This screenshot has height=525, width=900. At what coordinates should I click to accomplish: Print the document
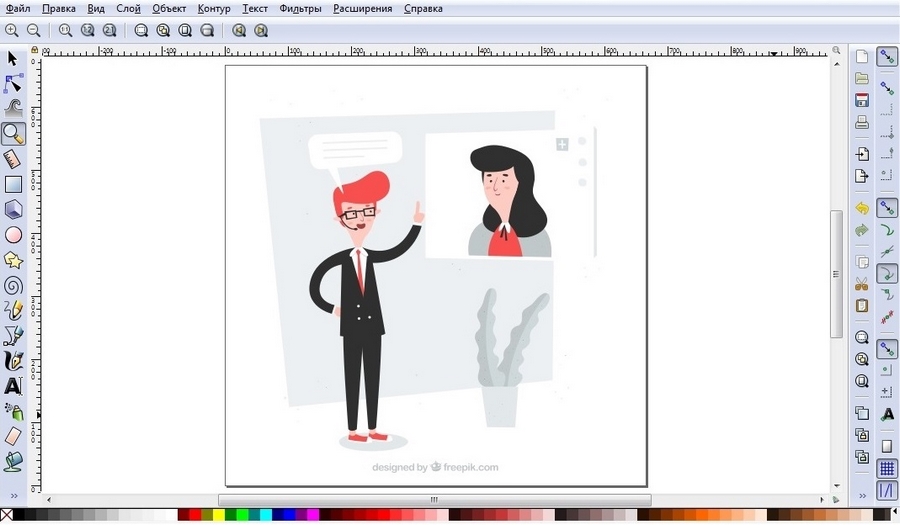pyautogui.click(x=862, y=122)
